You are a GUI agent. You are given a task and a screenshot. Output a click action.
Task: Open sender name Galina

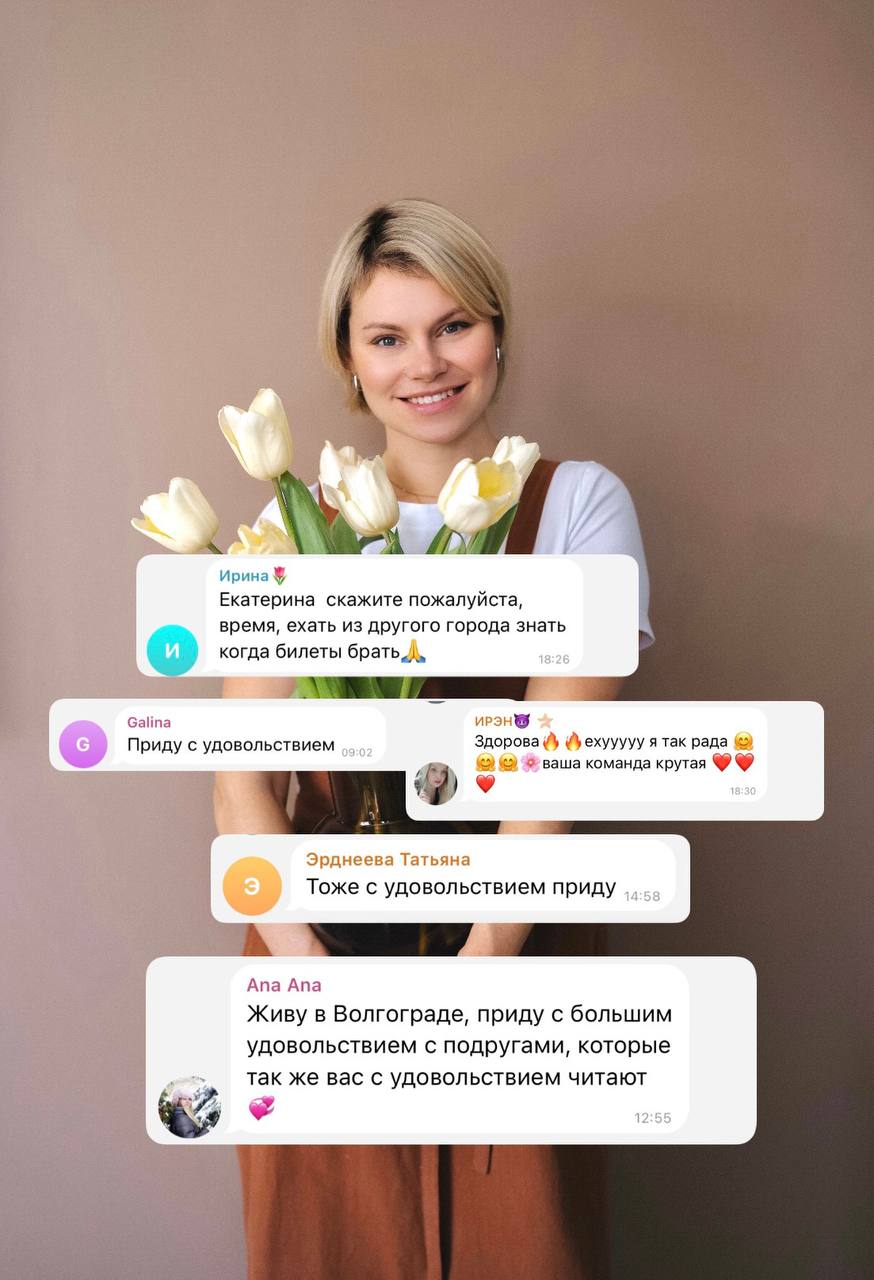coord(149,722)
